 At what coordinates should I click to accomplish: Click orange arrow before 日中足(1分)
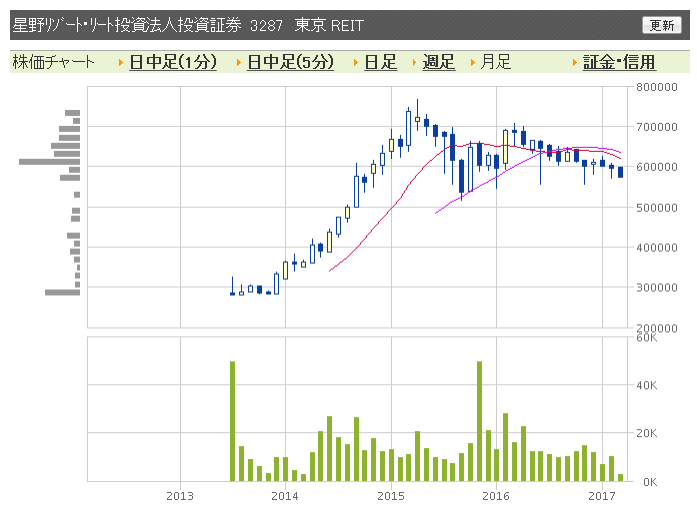point(120,63)
